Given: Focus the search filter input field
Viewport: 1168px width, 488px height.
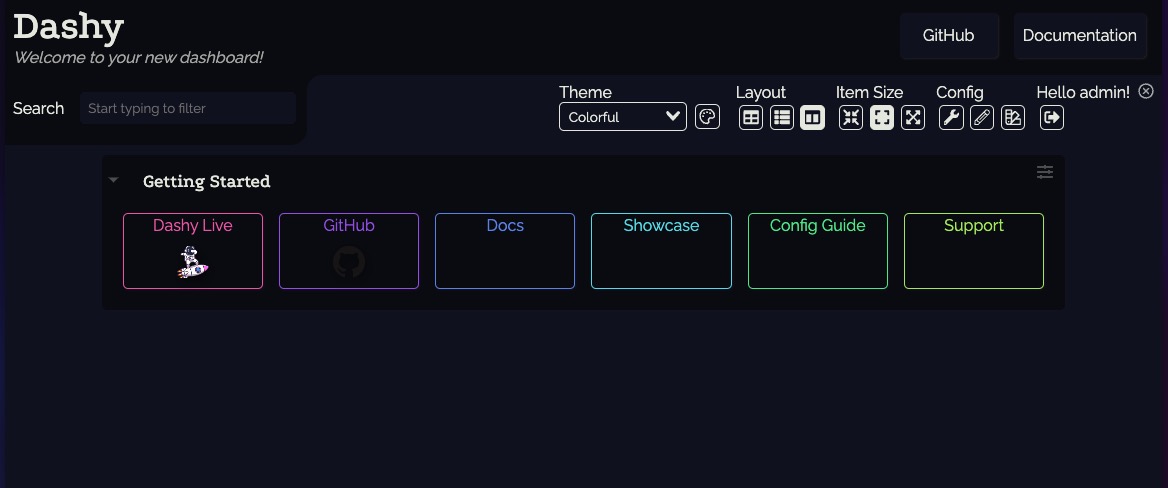Looking at the screenshot, I should coord(188,108).
